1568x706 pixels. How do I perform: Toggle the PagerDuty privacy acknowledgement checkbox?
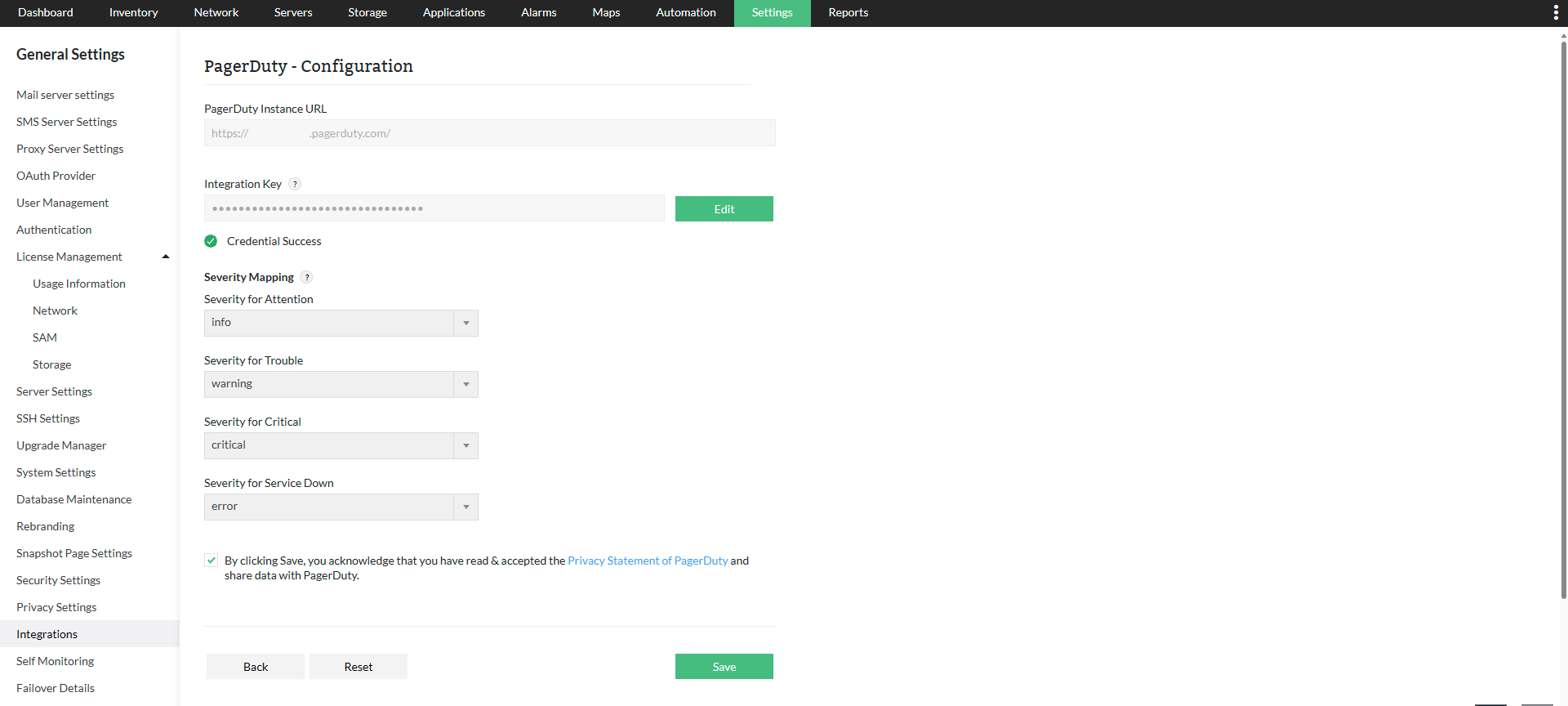click(x=212, y=561)
